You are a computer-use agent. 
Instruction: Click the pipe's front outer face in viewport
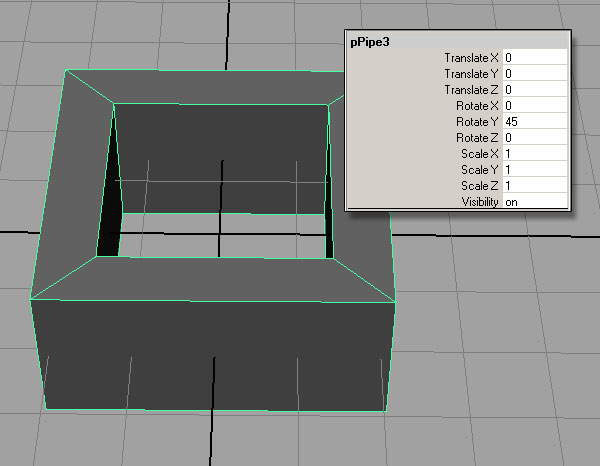(x=214, y=356)
